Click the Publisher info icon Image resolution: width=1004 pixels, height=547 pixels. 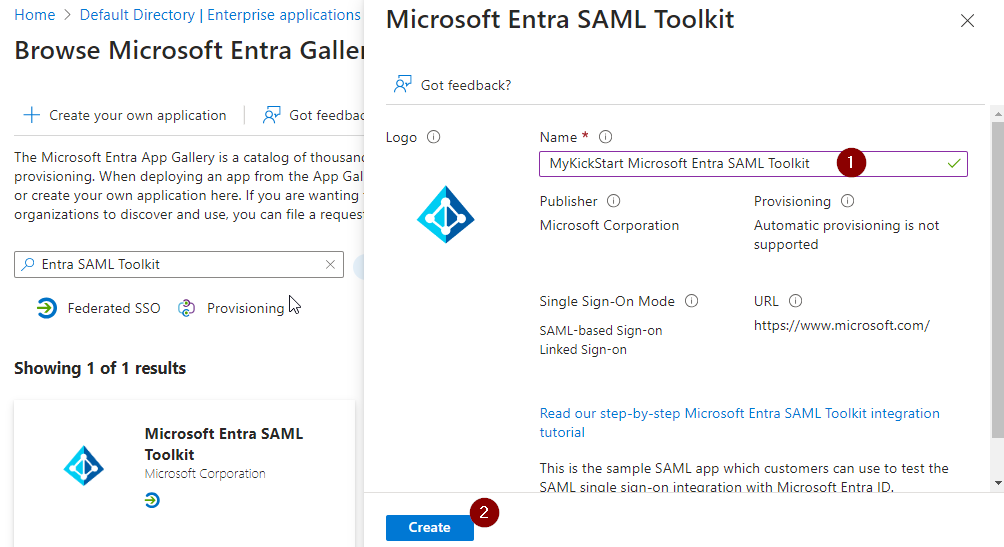click(x=614, y=201)
